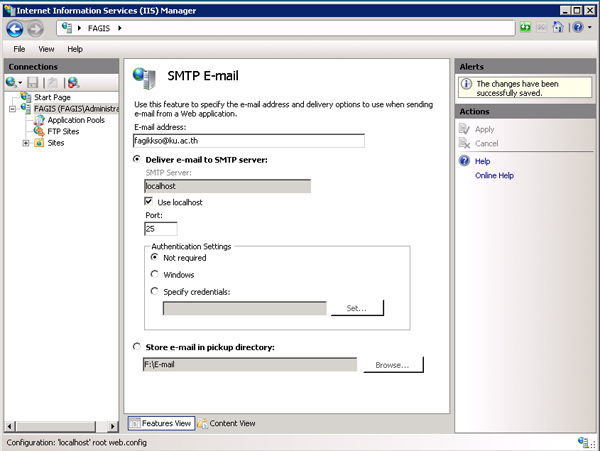Click the Browse... button
This screenshot has width=600, height=451.
pos(393,365)
